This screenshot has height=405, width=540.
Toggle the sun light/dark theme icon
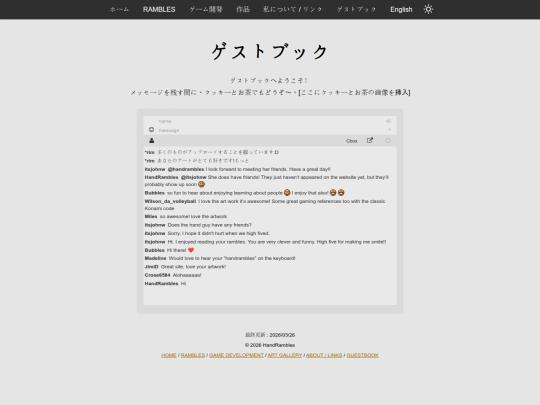428,9
